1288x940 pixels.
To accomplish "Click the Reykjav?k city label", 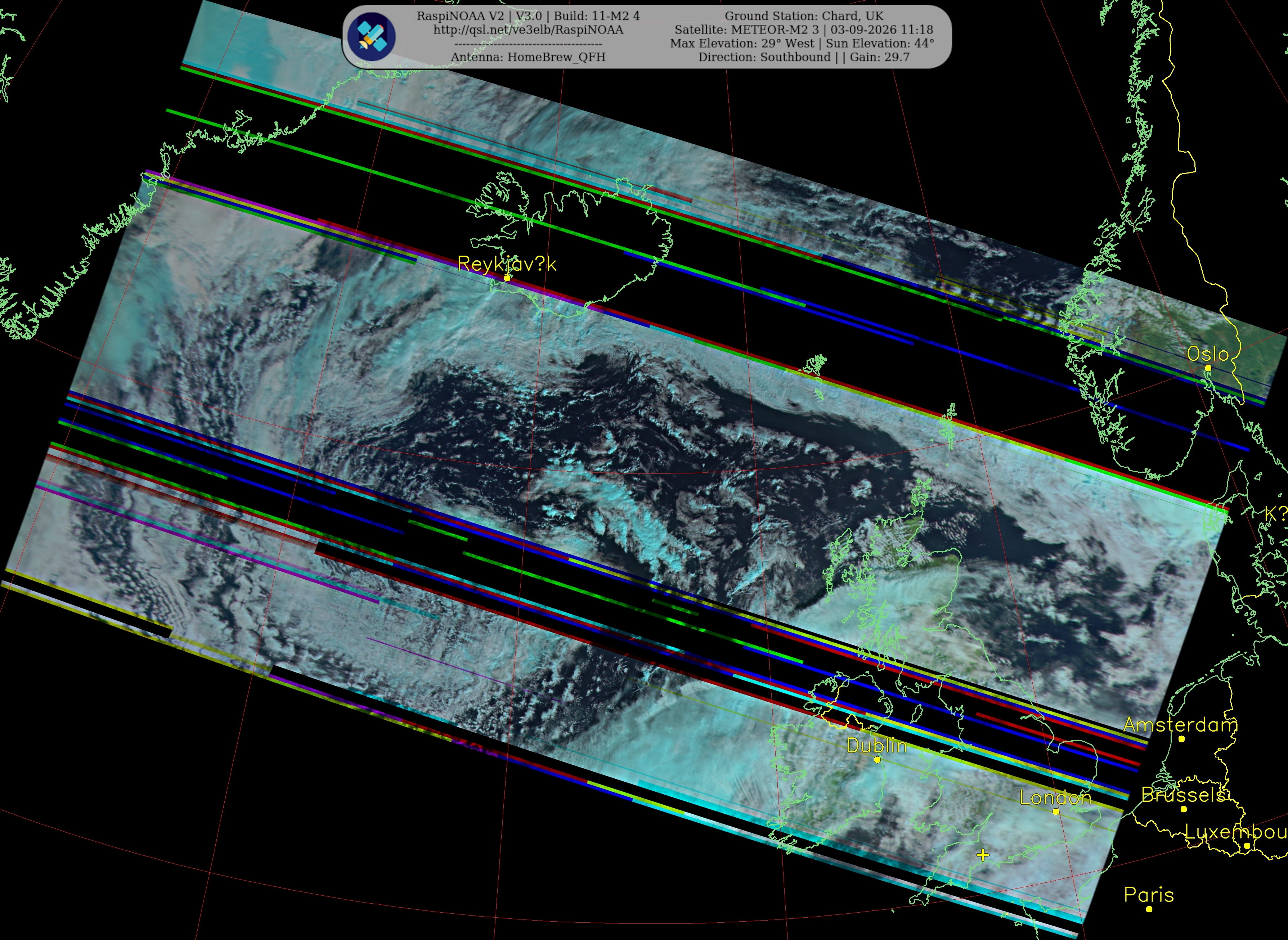I will [x=507, y=264].
